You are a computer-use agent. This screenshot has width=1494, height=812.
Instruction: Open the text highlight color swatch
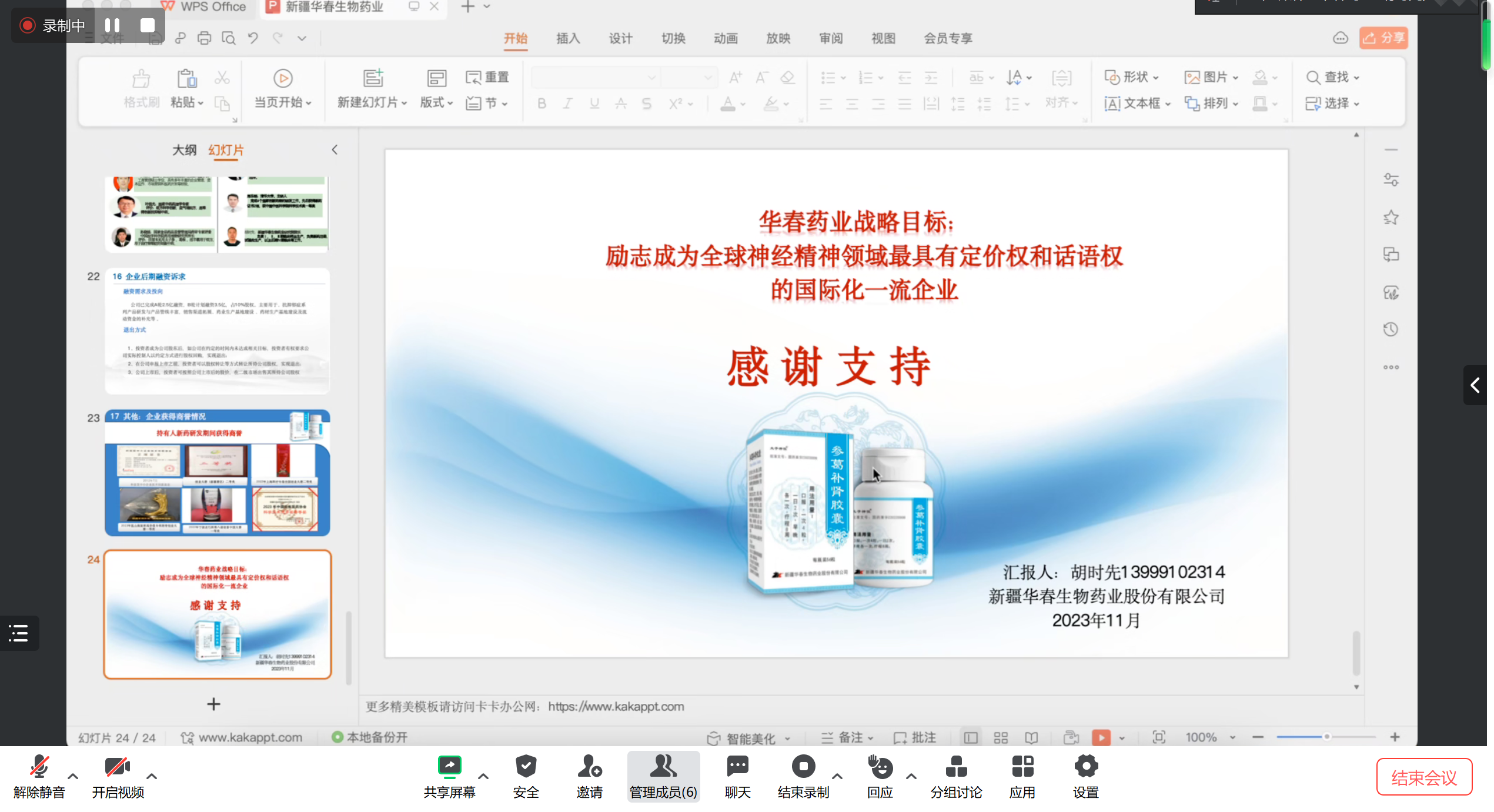pyautogui.click(x=771, y=103)
